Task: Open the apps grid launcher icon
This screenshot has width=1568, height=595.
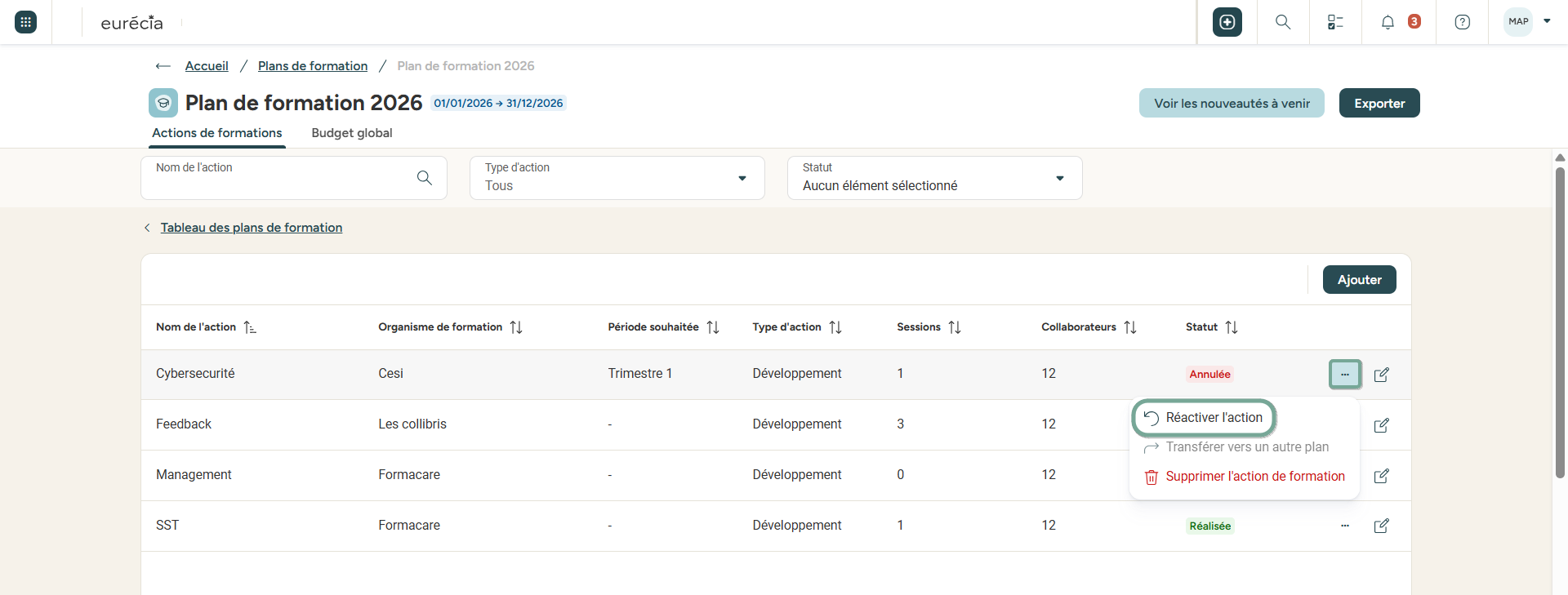Action: [25, 22]
